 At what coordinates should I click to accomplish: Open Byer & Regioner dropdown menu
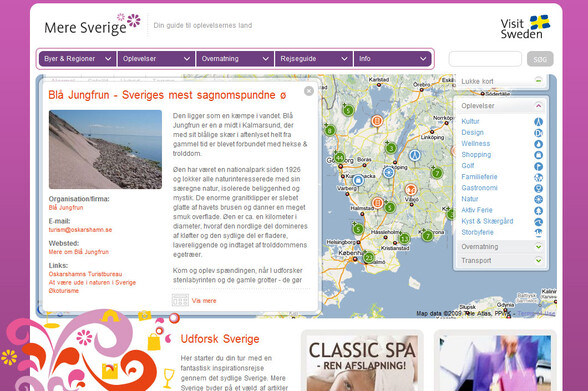click(x=78, y=59)
